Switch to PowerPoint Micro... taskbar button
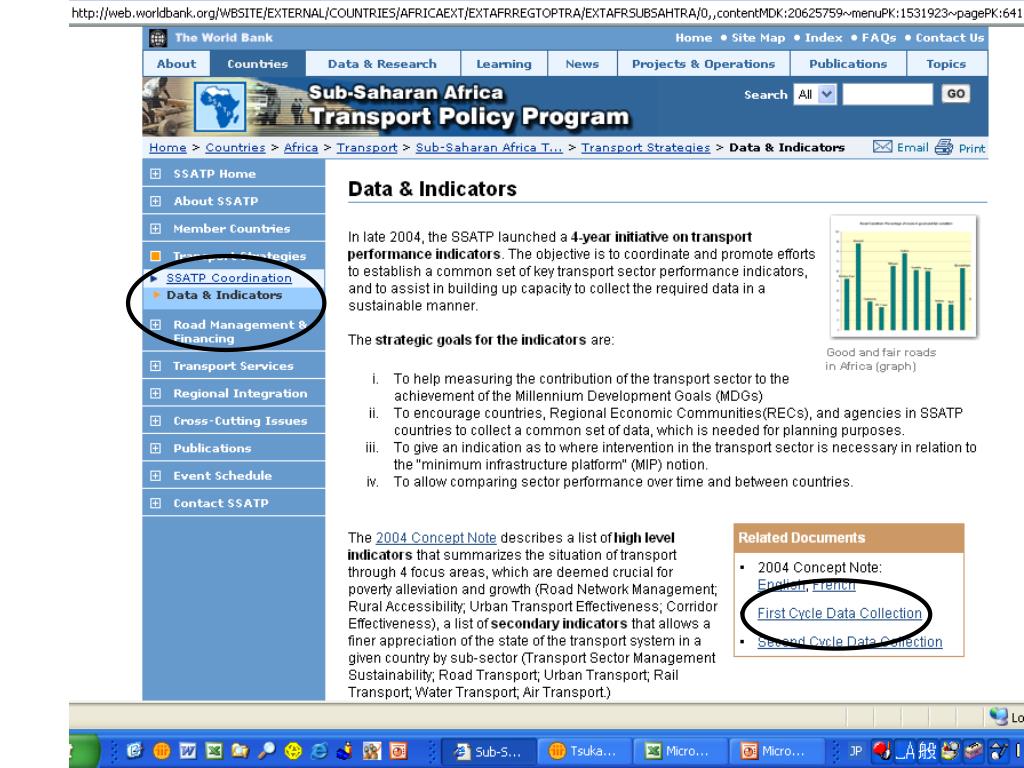The height and width of the screenshot is (768, 1024). 775,751
